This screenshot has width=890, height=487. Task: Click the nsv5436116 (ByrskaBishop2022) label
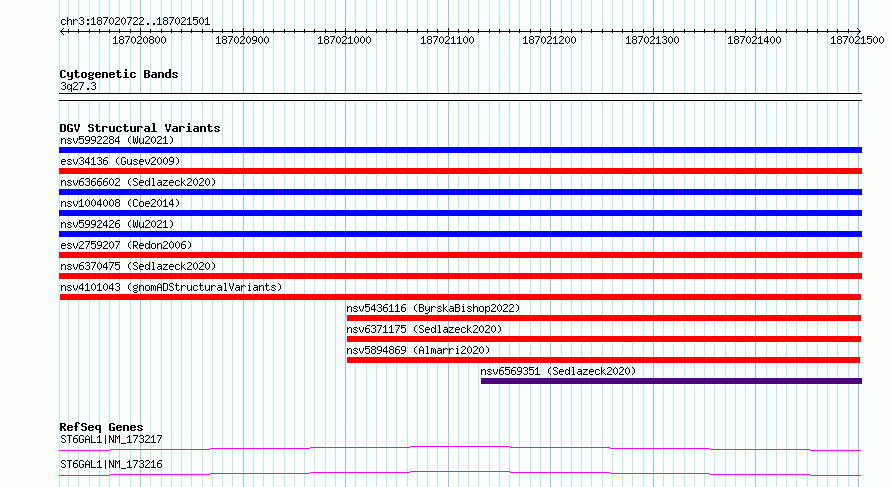click(x=433, y=308)
